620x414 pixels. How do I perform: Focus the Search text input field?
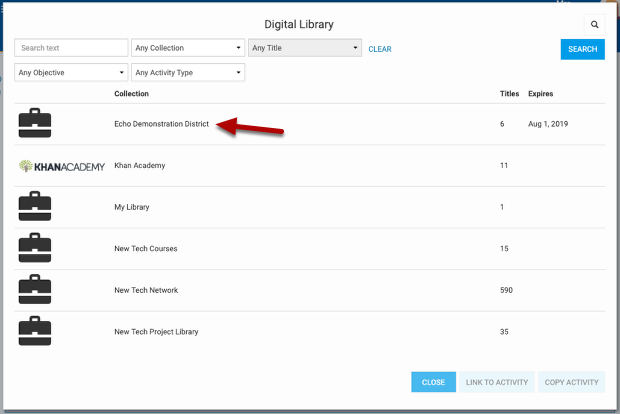[71, 48]
